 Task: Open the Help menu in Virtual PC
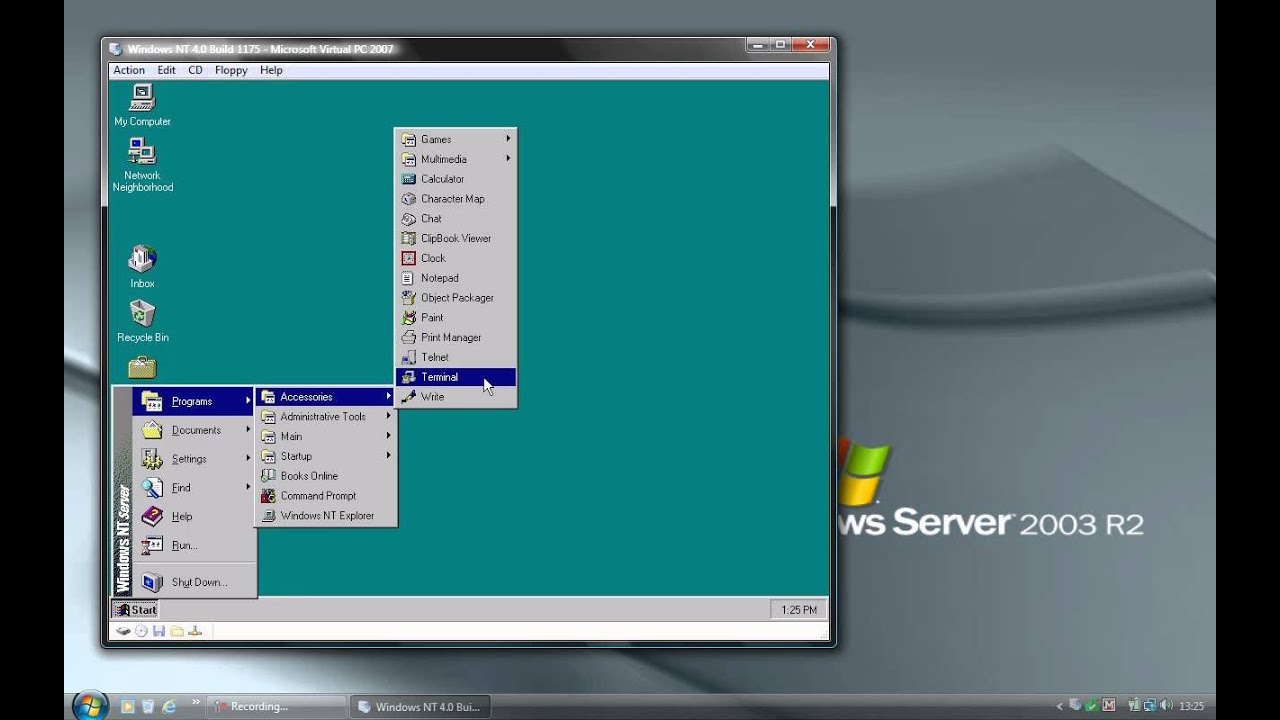[271, 70]
